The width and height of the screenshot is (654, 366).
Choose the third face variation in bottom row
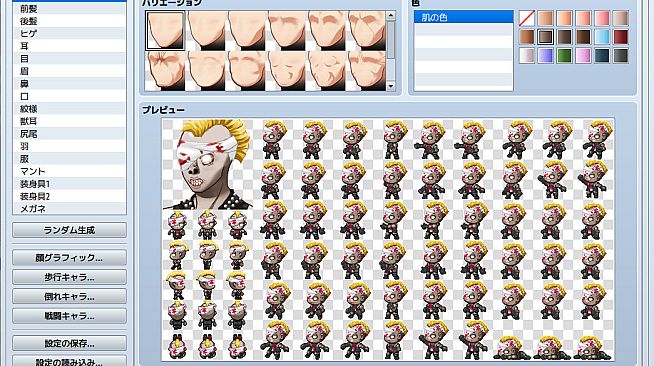pos(246,71)
